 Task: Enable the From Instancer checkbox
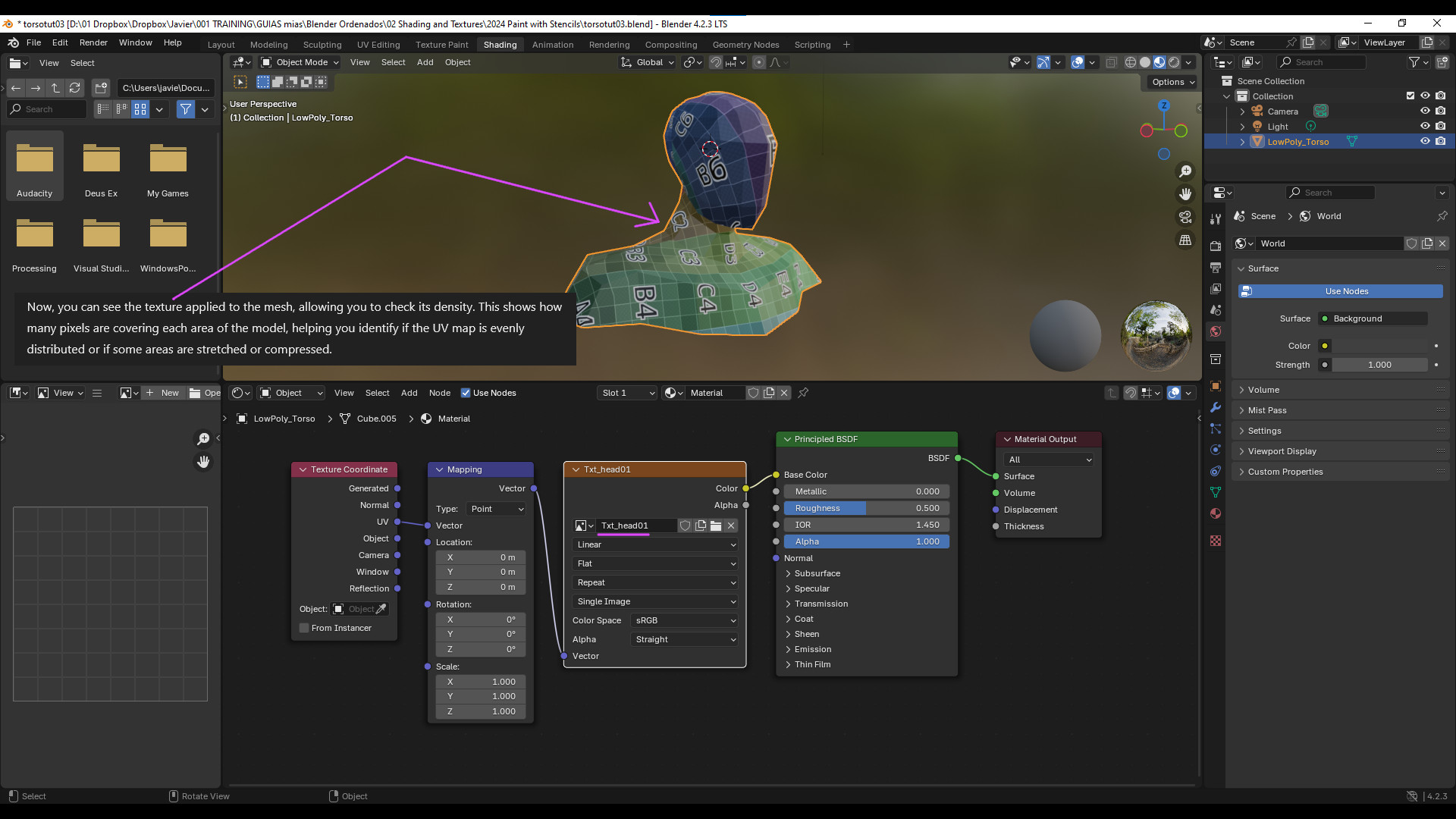pos(304,628)
